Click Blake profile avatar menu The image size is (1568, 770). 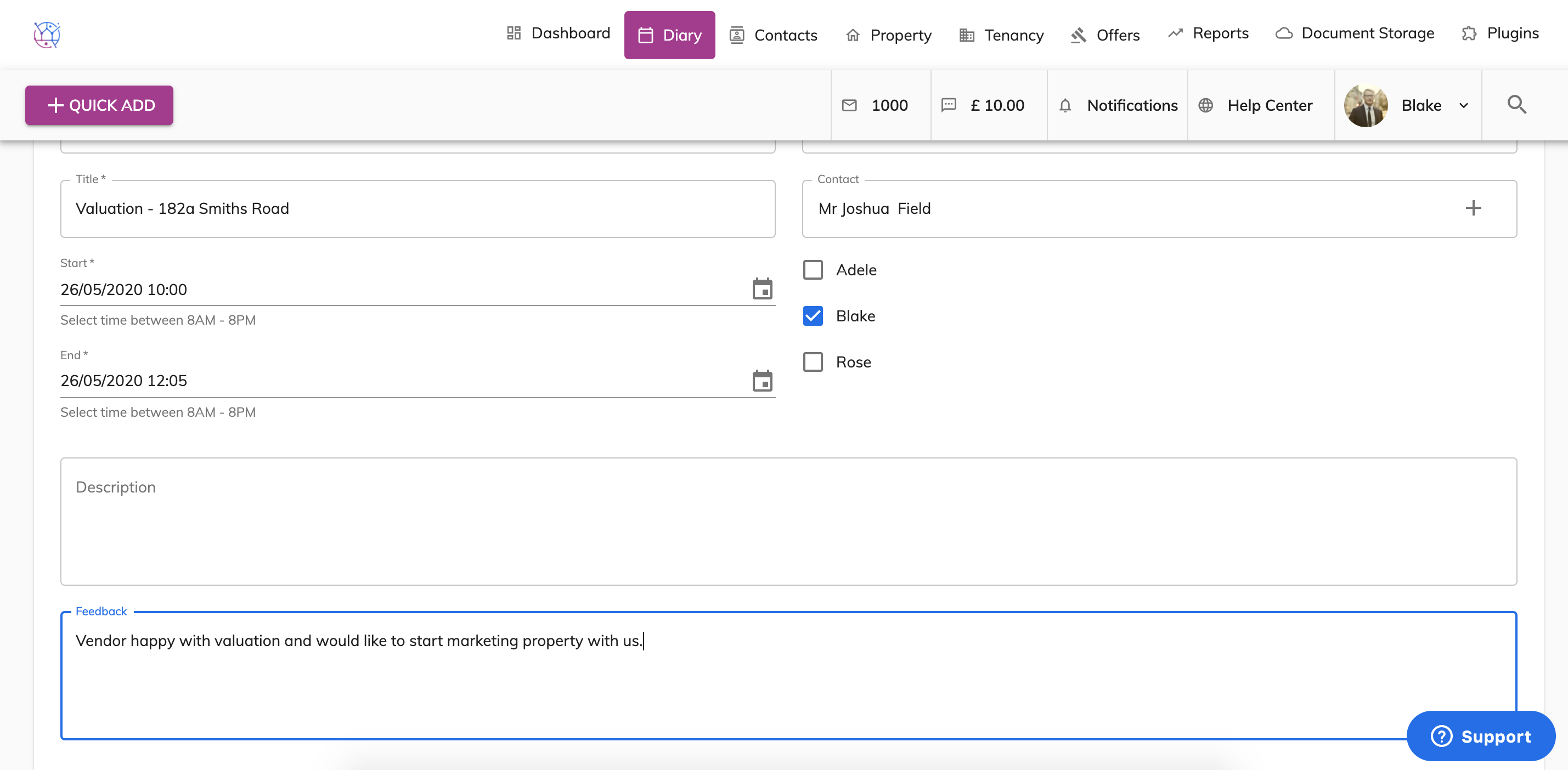tap(1366, 105)
